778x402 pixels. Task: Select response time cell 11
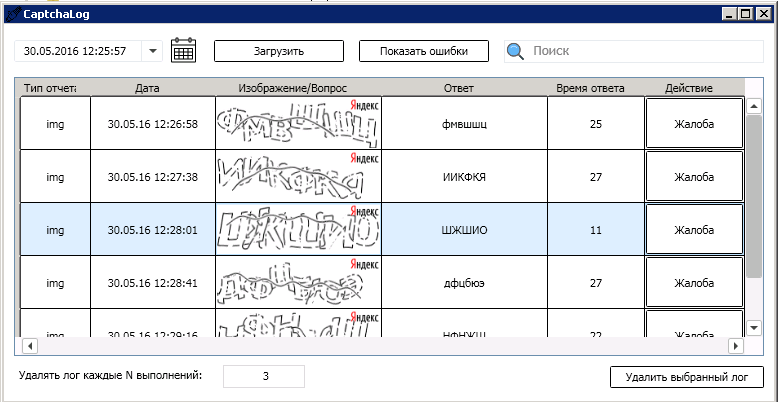[x=596, y=230]
